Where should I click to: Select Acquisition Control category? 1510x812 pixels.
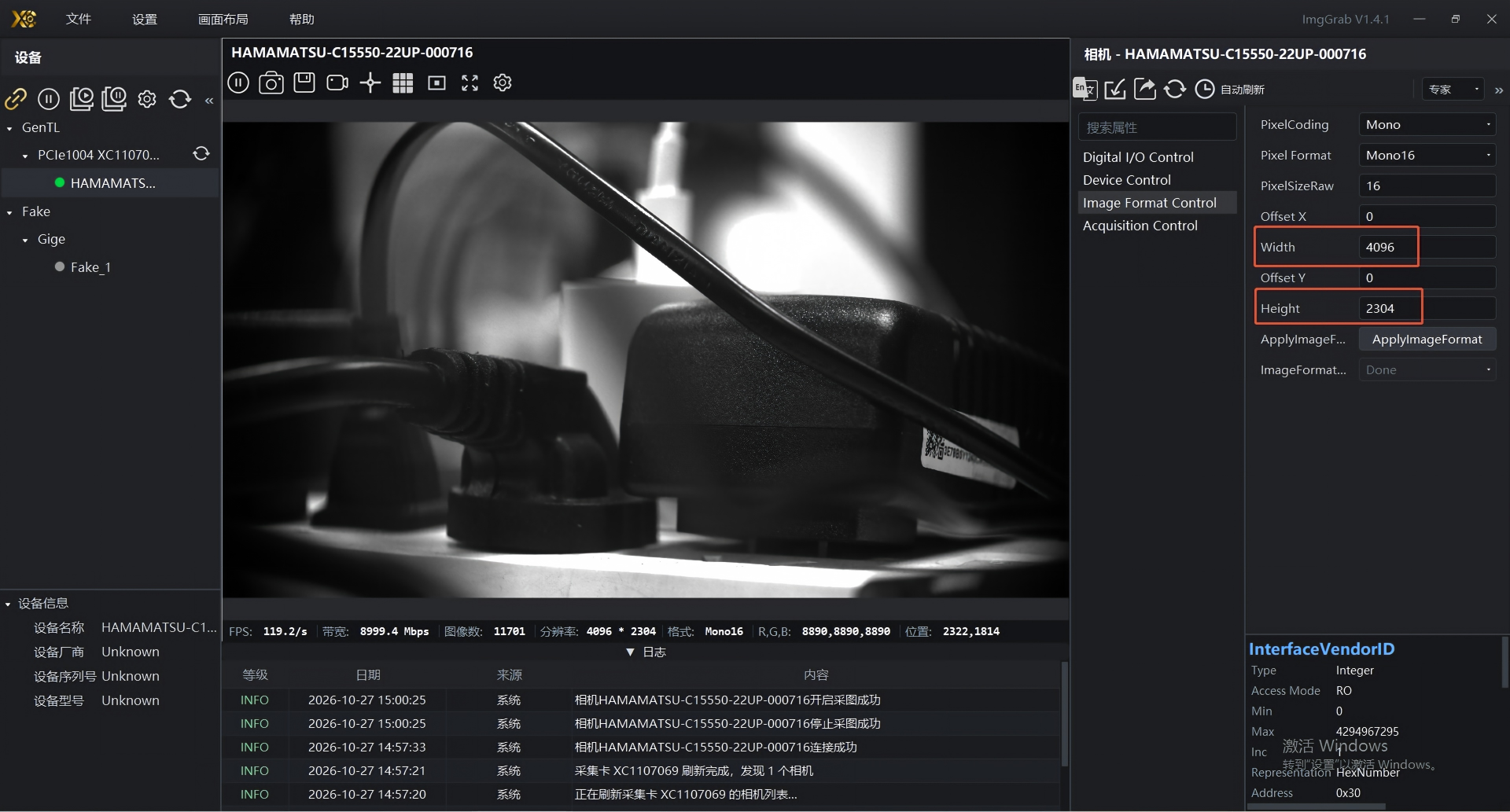tap(1157, 226)
